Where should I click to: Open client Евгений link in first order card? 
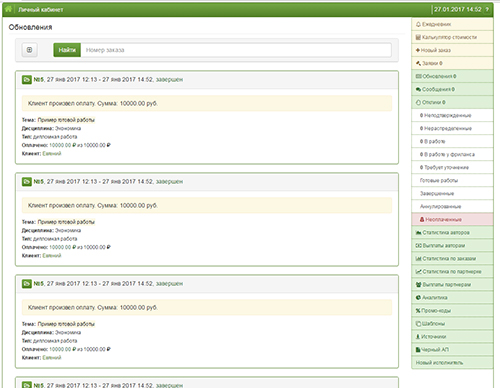click(52, 154)
